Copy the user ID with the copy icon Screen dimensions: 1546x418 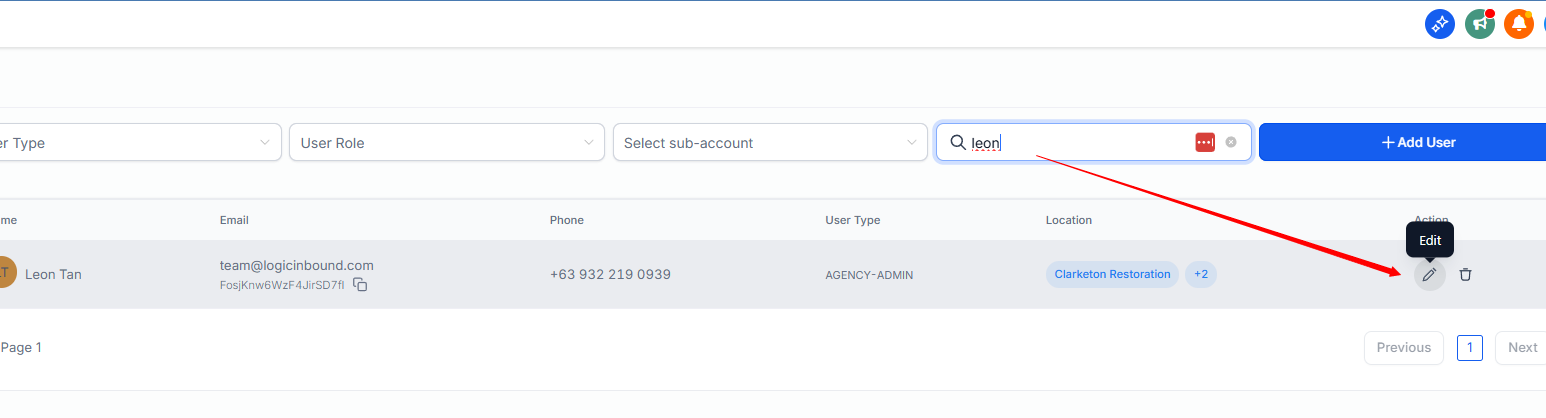point(361,285)
